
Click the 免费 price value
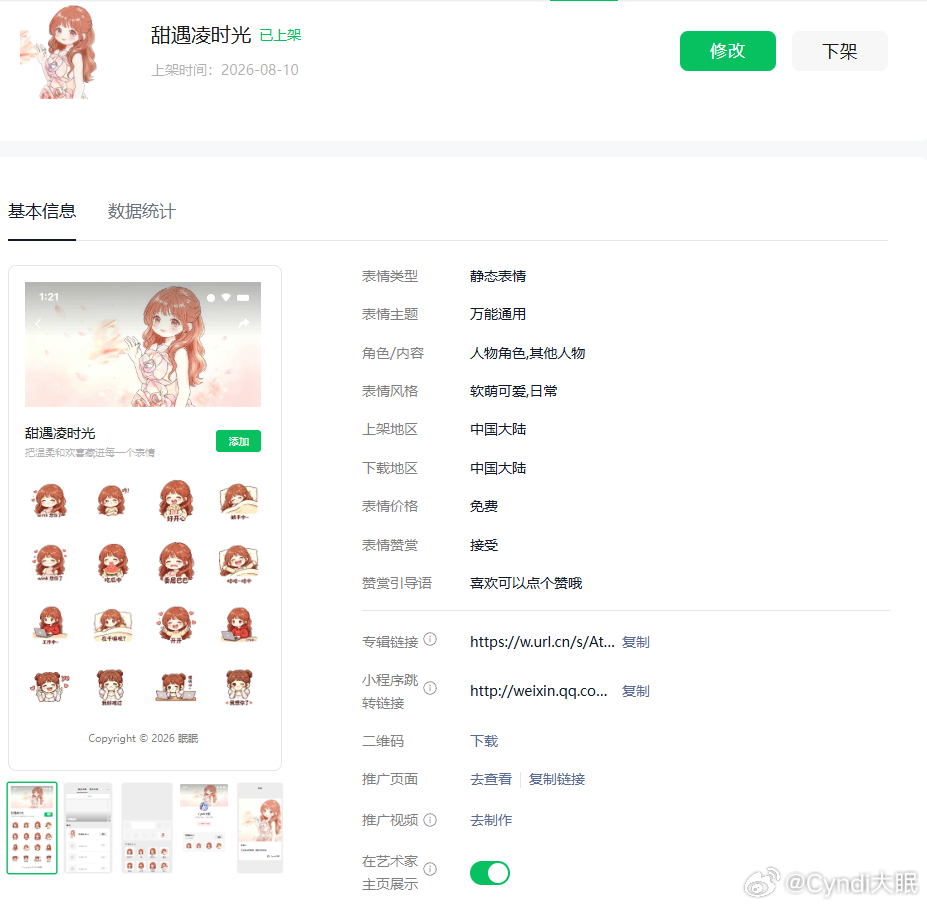click(x=484, y=506)
